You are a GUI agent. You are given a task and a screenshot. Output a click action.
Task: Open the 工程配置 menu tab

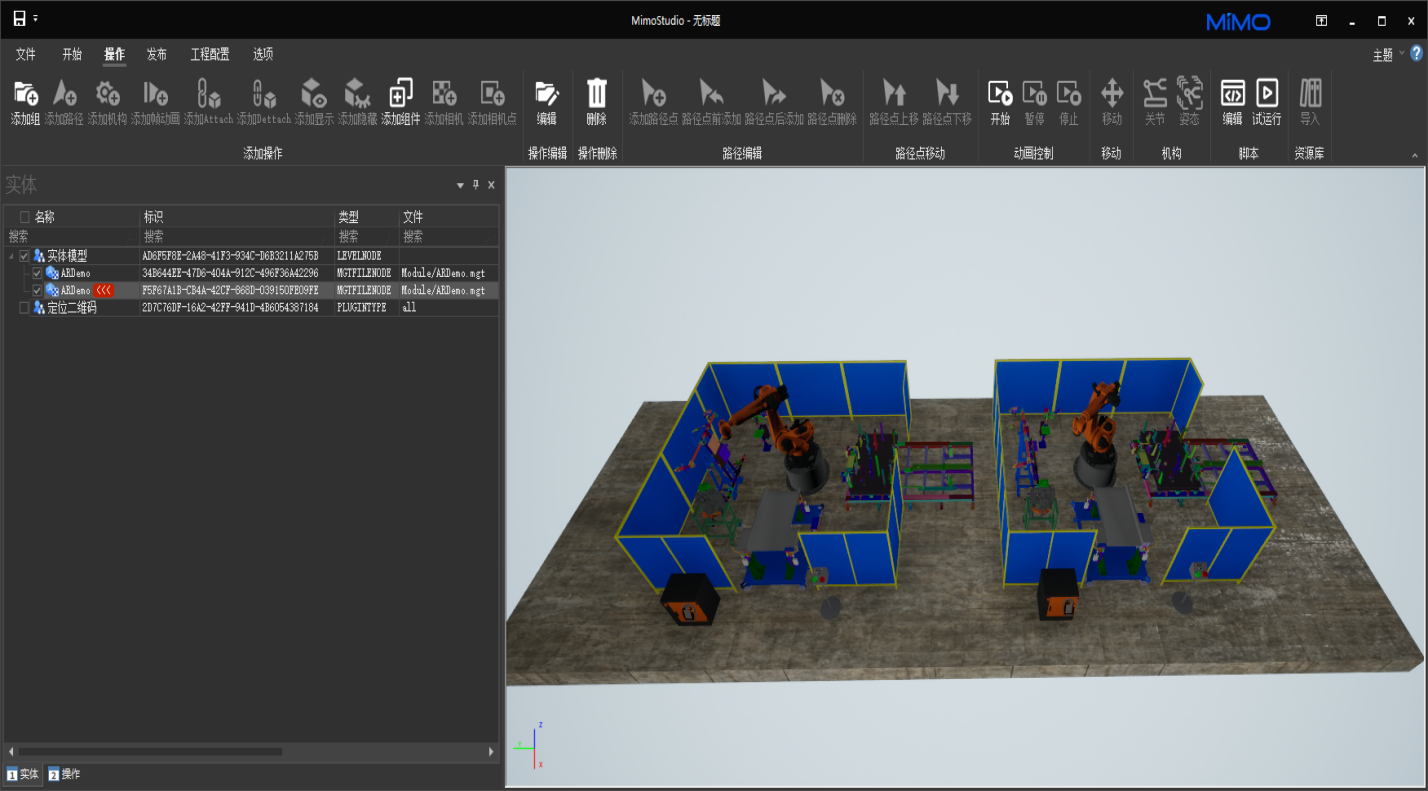tap(210, 54)
